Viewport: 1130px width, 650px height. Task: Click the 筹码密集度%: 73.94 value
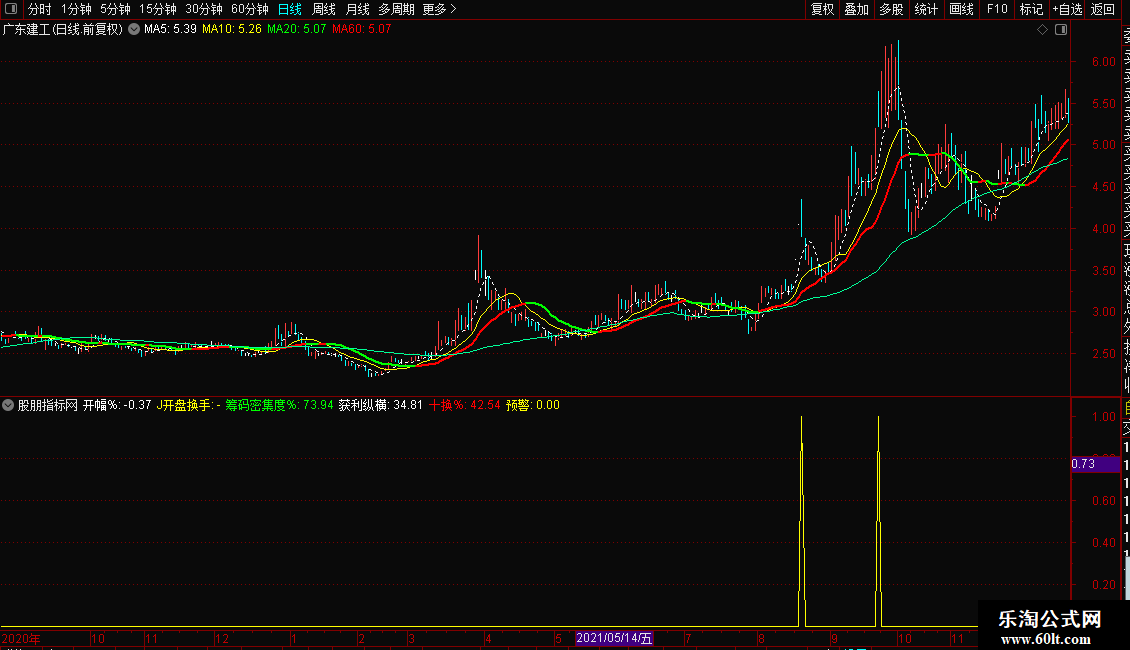279,405
